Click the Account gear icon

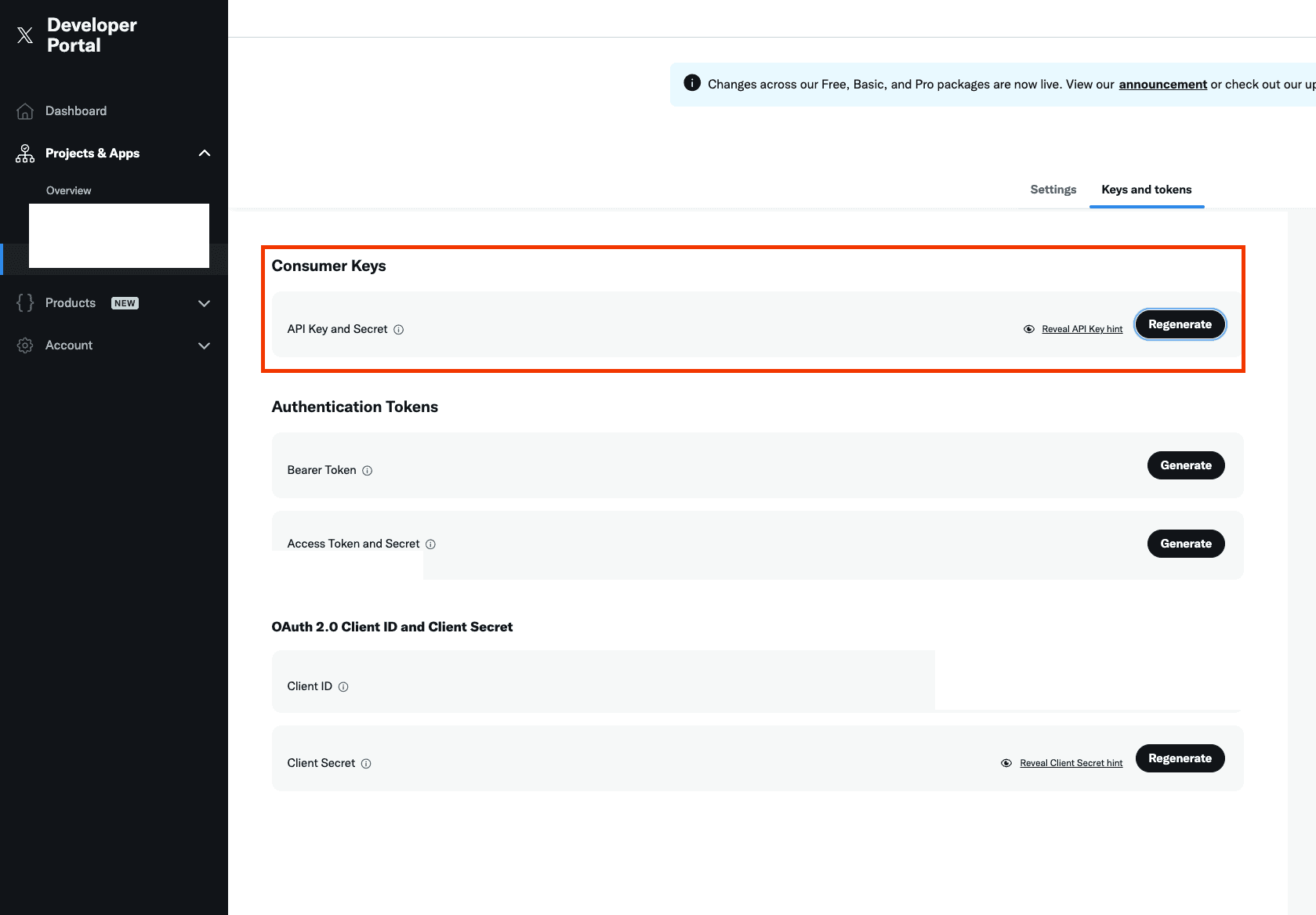(x=25, y=345)
